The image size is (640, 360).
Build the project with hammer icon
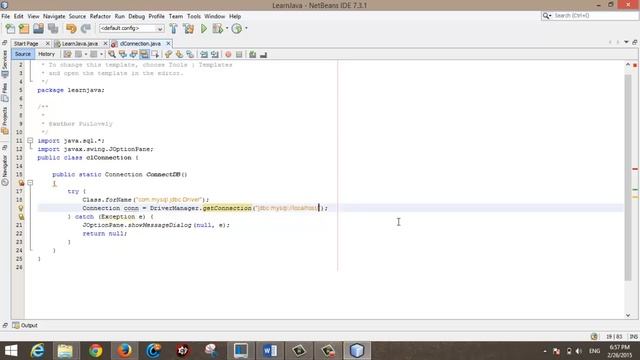coord(173,29)
